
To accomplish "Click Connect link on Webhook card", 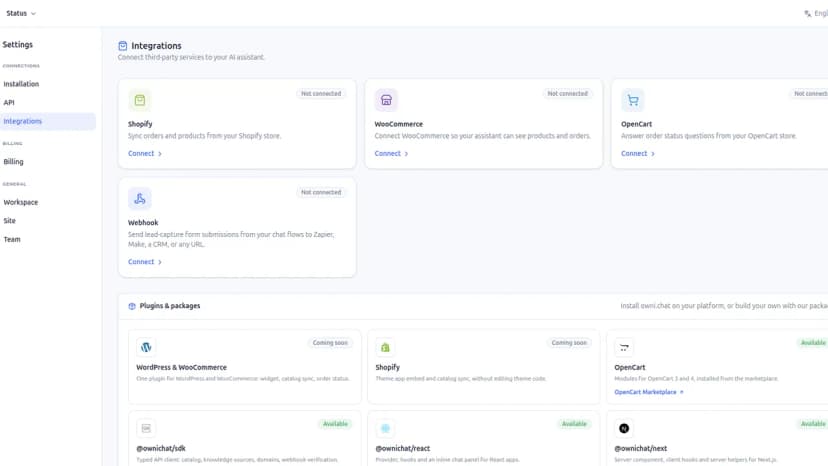I will click(145, 262).
